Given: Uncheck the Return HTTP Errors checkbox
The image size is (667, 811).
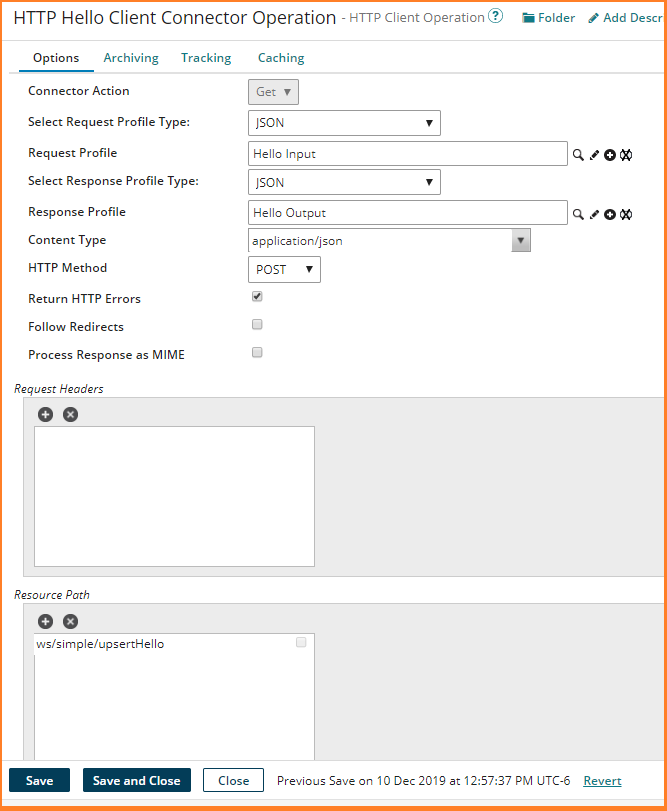Looking at the screenshot, I should click(257, 297).
